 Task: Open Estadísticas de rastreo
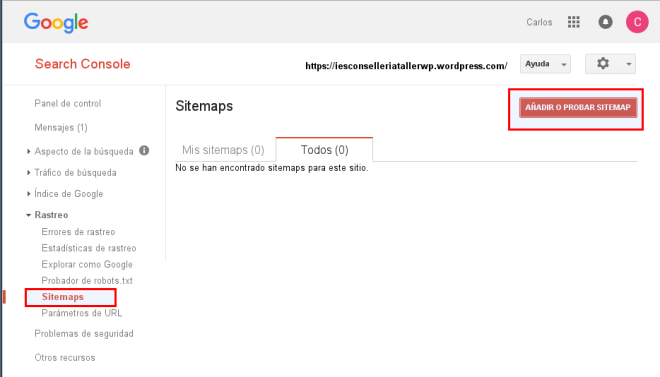89,248
